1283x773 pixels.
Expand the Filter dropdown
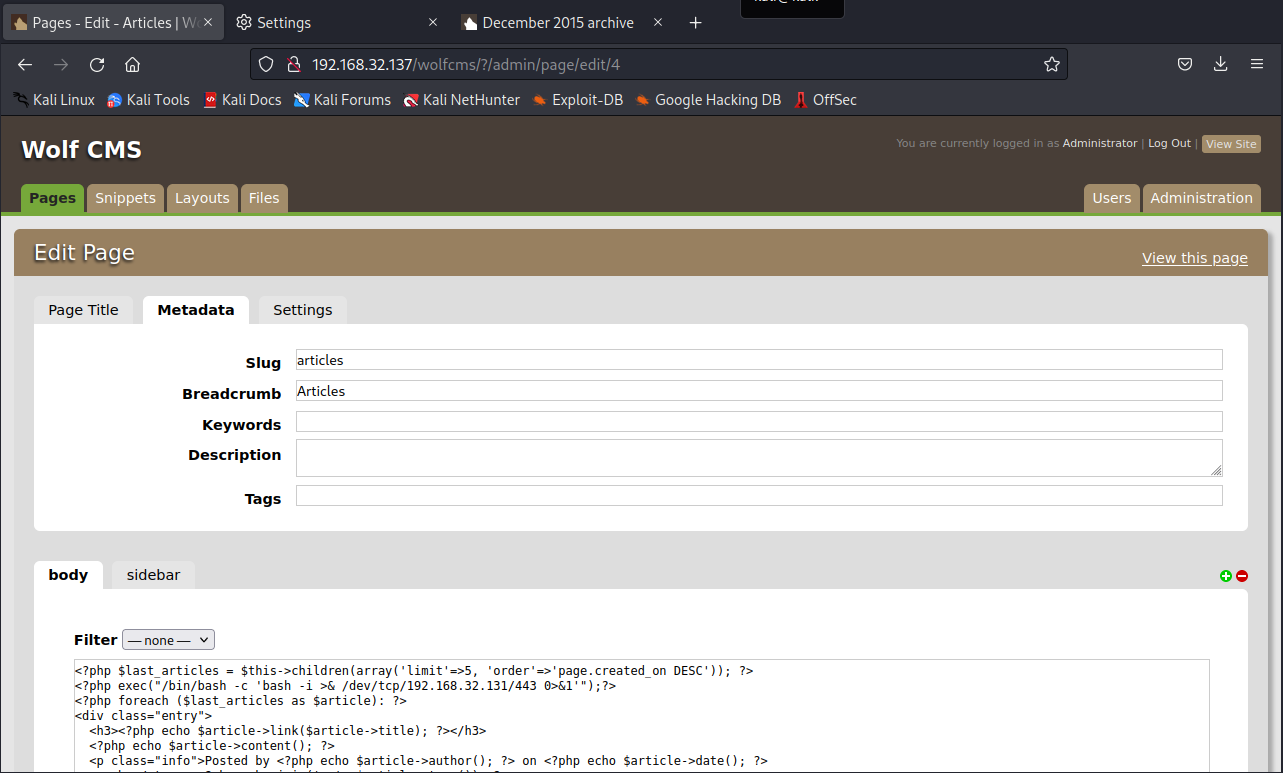[x=168, y=640]
